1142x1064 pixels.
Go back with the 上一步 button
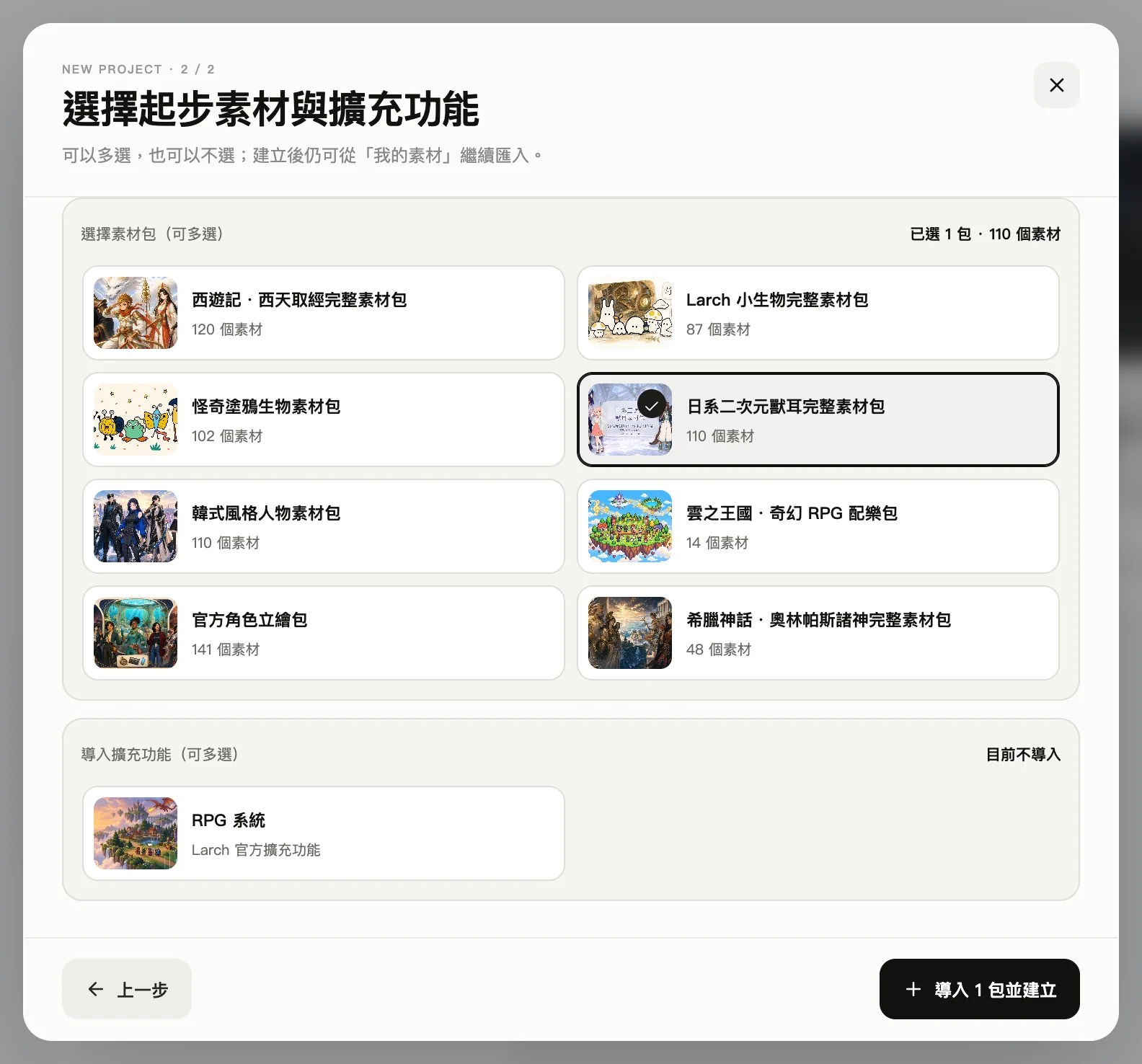click(127, 989)
